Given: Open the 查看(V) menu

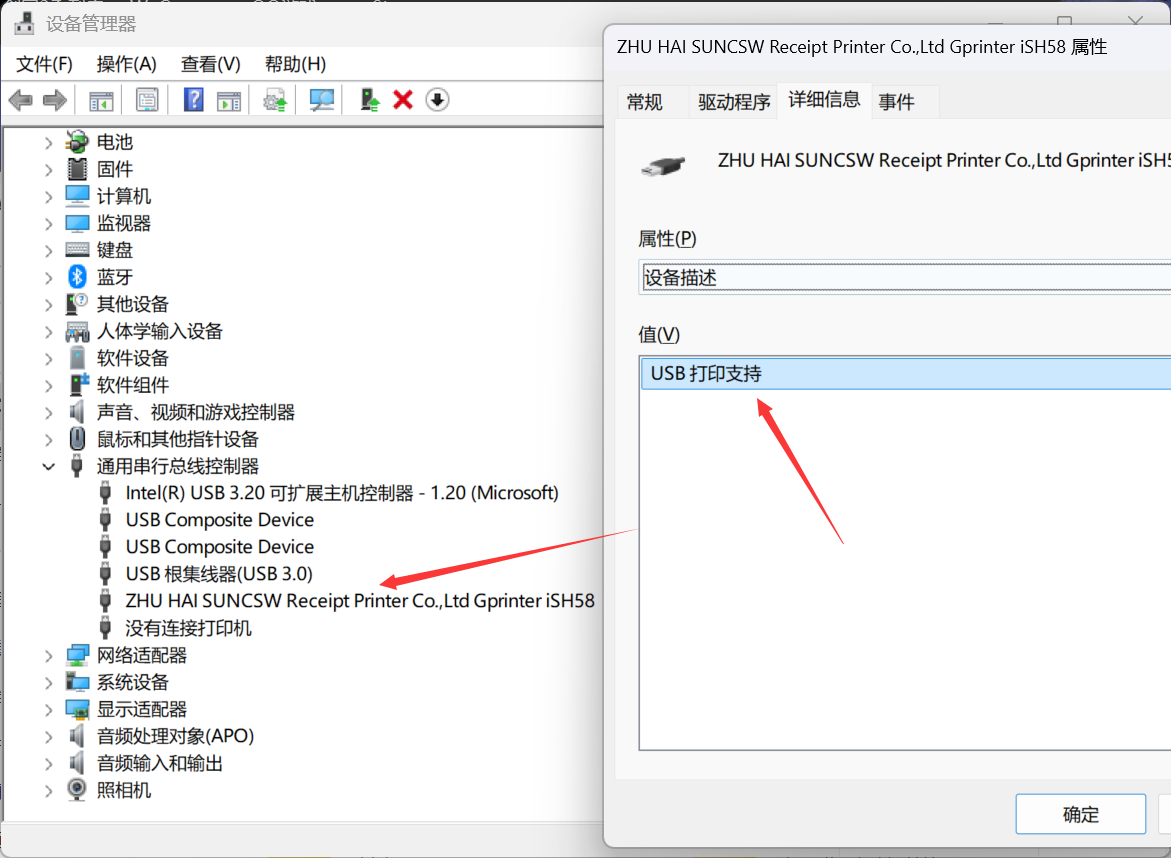Looking at the screenshot, I should [x=211, y=64].
